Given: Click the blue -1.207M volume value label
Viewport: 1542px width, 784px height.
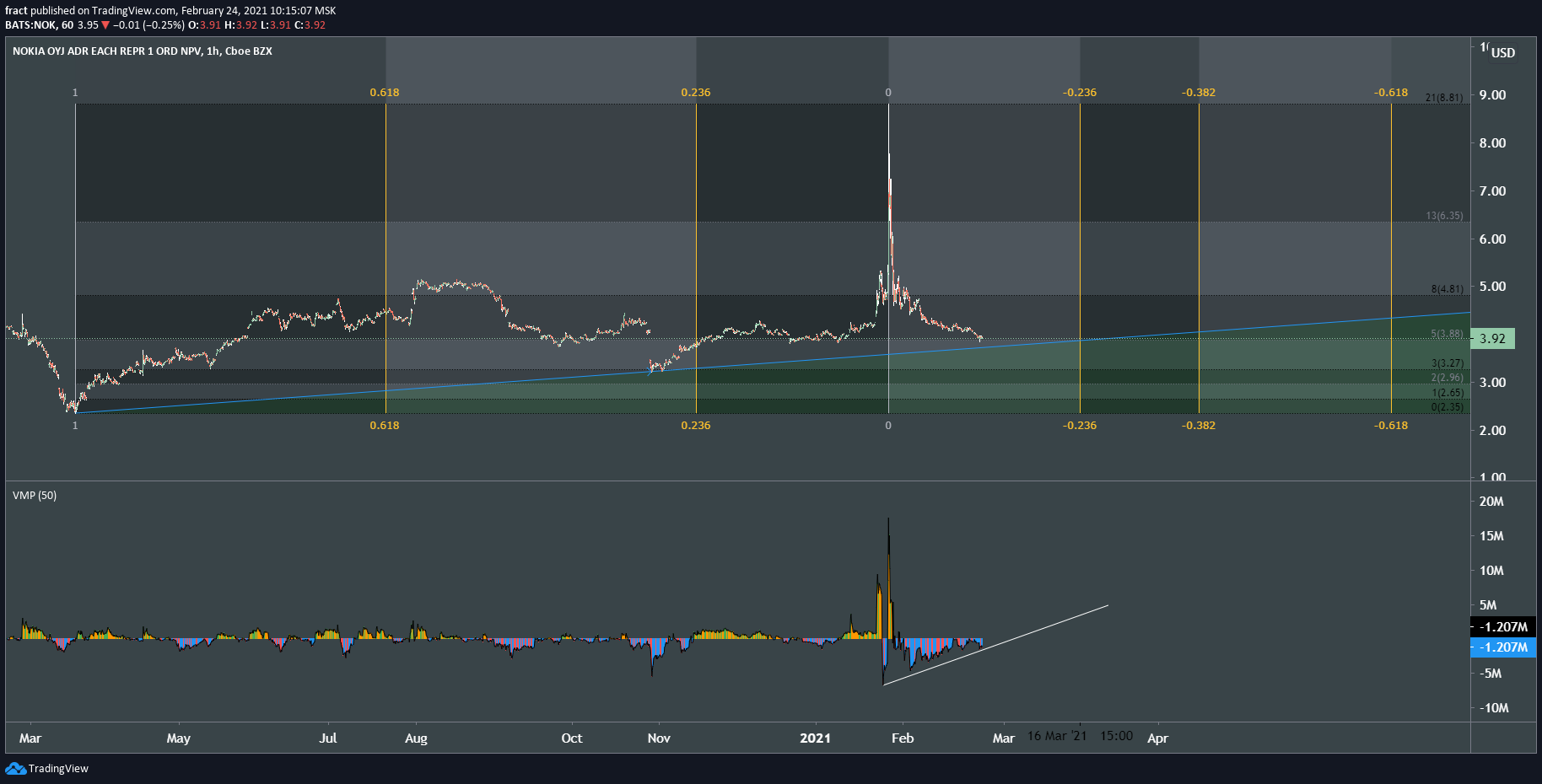Looking at the screenshot, I should tap(1503, 647).
